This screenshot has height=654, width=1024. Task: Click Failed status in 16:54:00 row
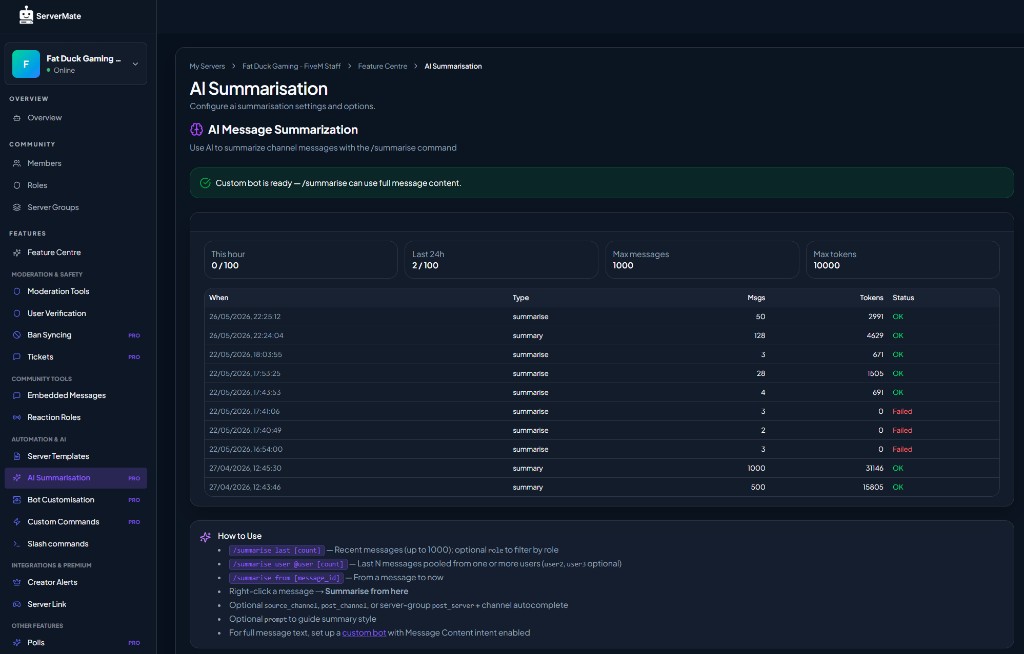(902, 450)
